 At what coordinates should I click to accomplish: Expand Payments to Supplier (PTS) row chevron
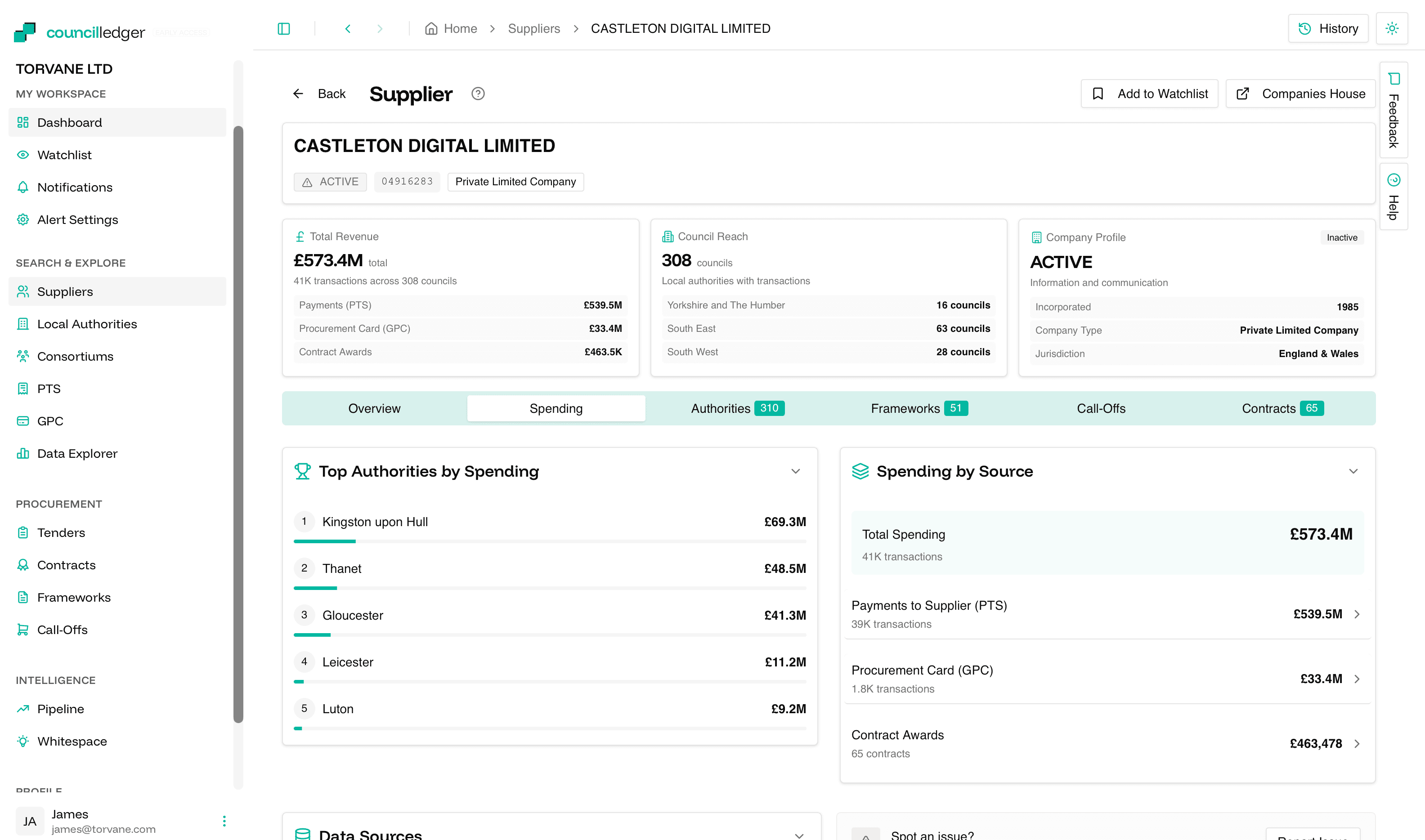[1357, 614]
